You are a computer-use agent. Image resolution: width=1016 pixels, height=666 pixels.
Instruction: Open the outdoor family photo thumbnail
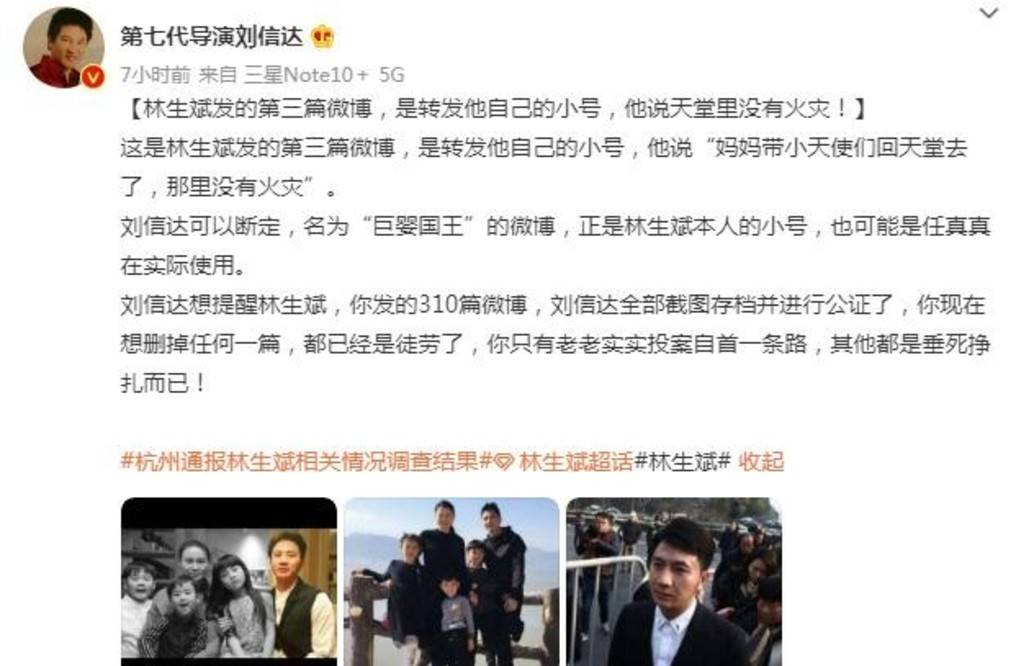coord(452,581)
